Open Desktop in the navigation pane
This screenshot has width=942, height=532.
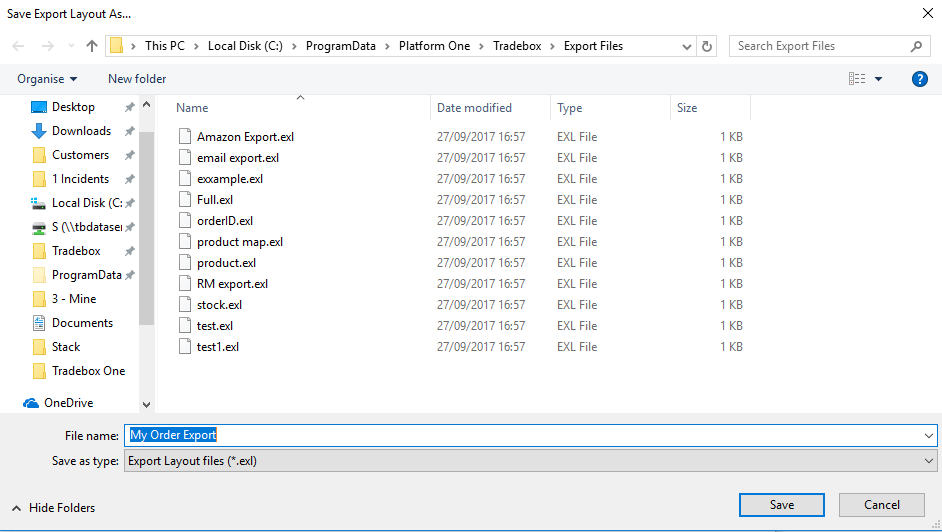point(73,107)
